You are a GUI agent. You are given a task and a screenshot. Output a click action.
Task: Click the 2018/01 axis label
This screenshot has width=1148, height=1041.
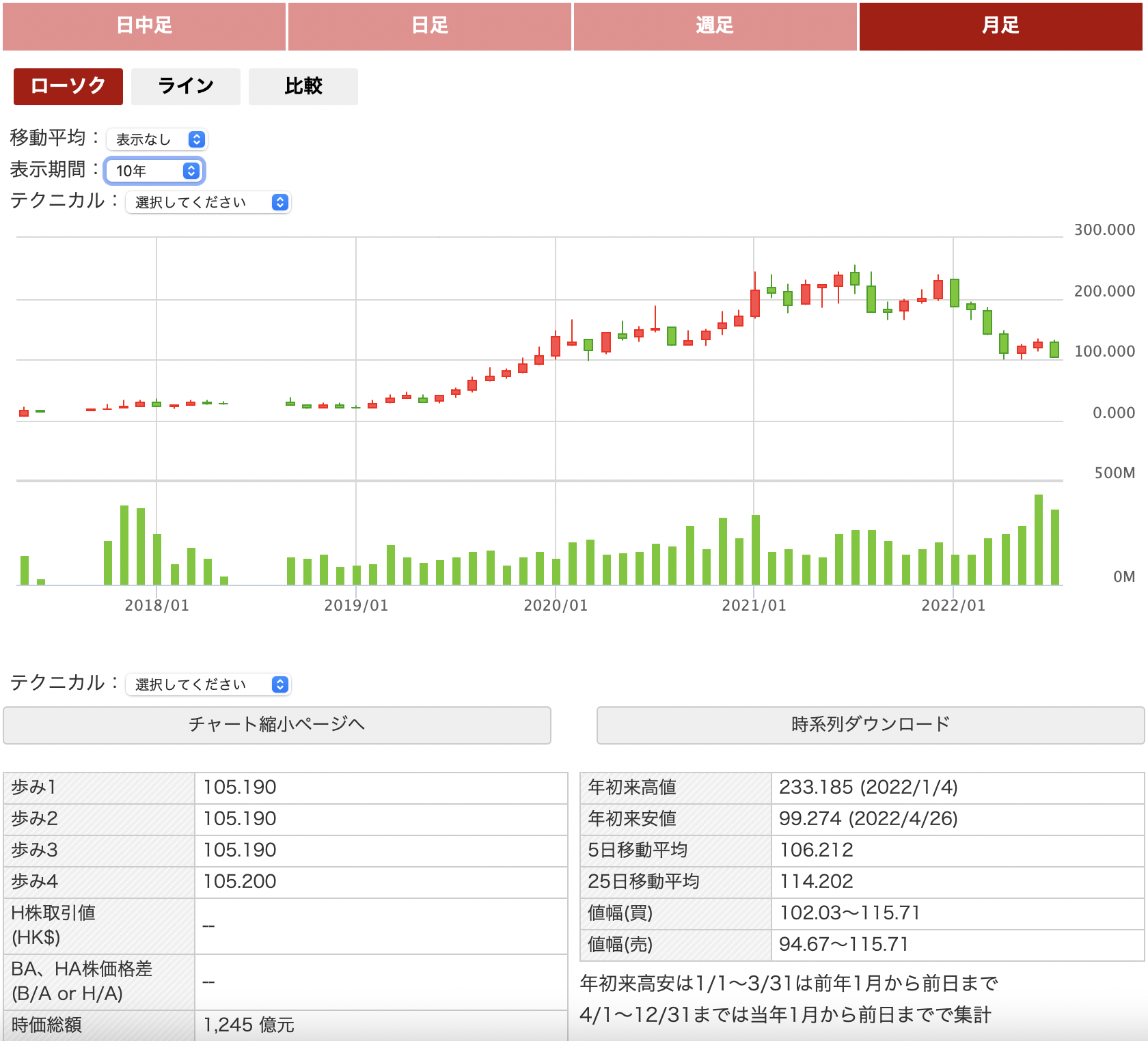point(156,605)
